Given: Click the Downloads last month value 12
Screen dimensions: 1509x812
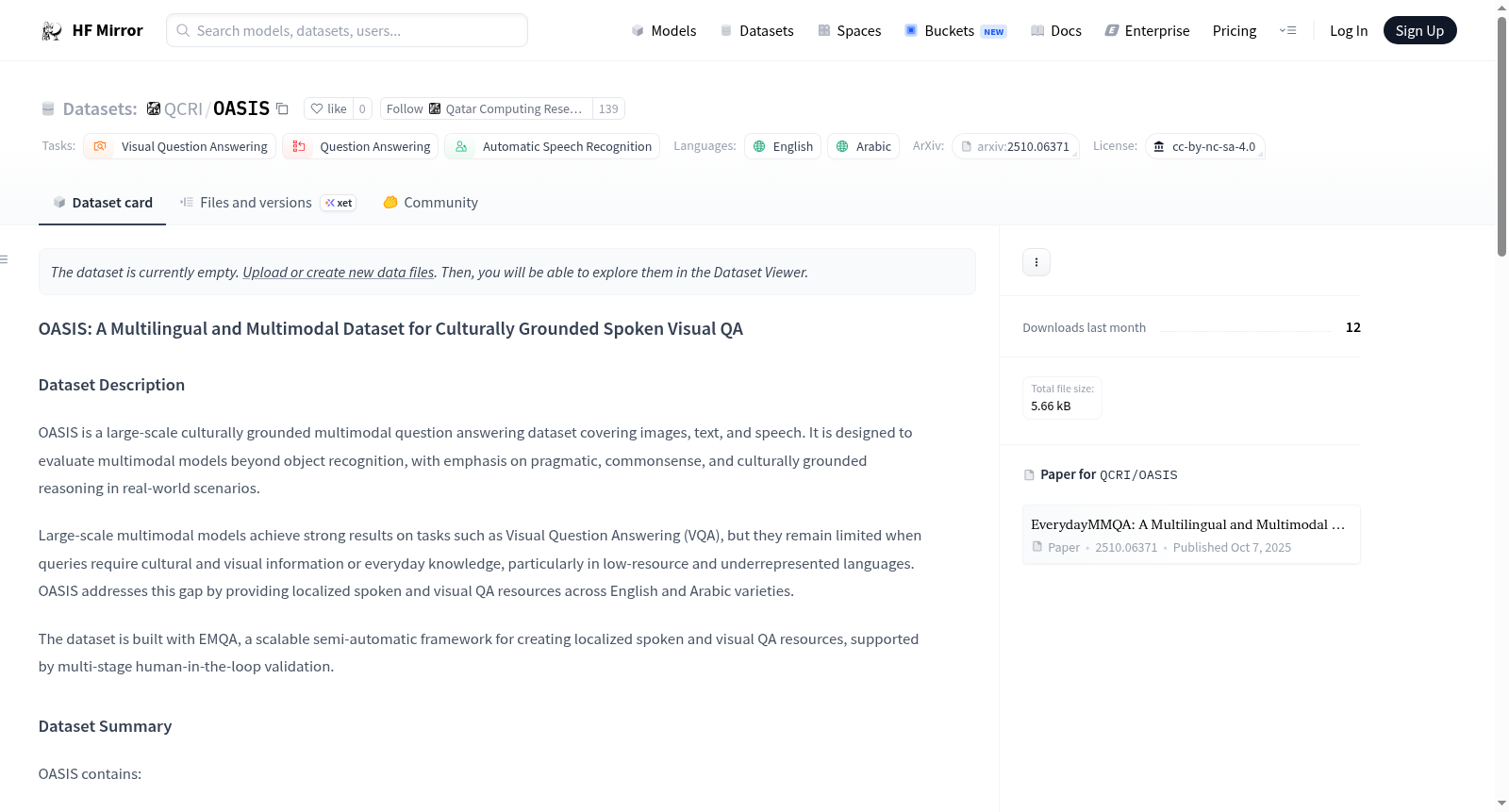Looking at the screenshot, I should click(1353, 327).
